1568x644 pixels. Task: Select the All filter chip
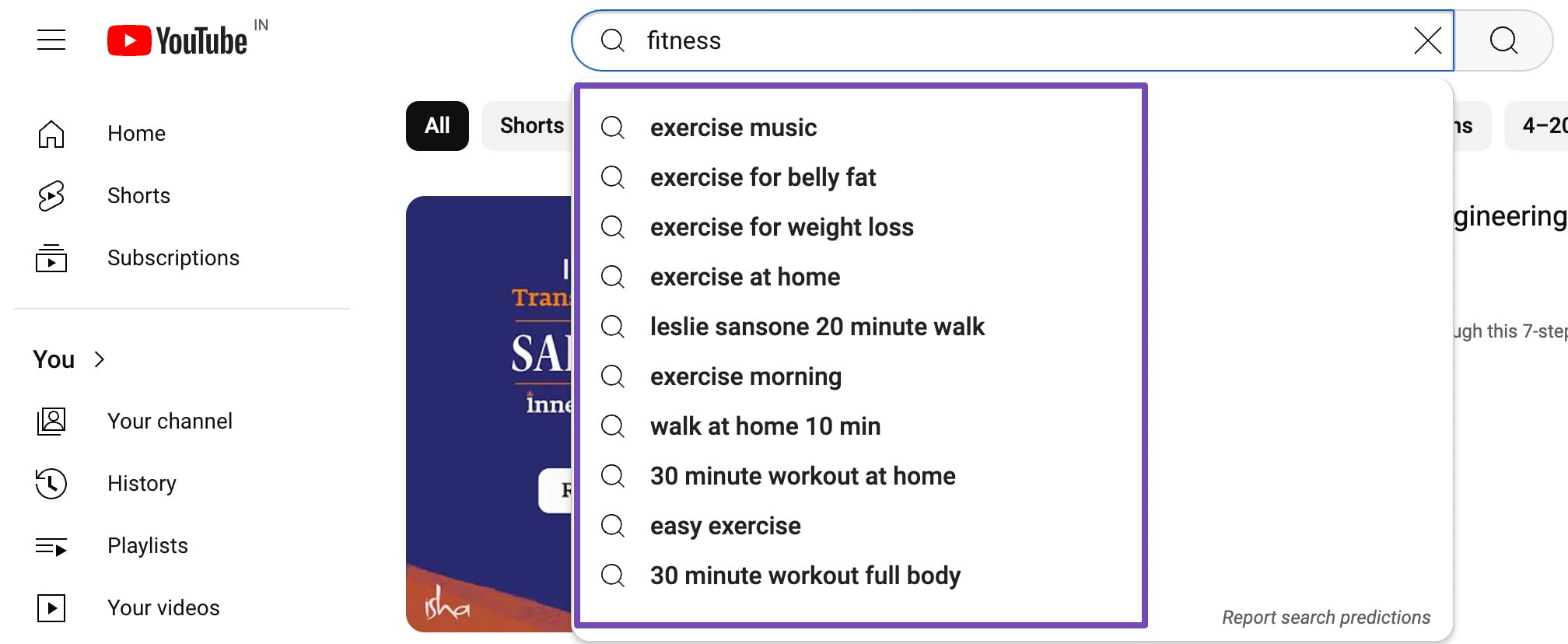point(437,126)
